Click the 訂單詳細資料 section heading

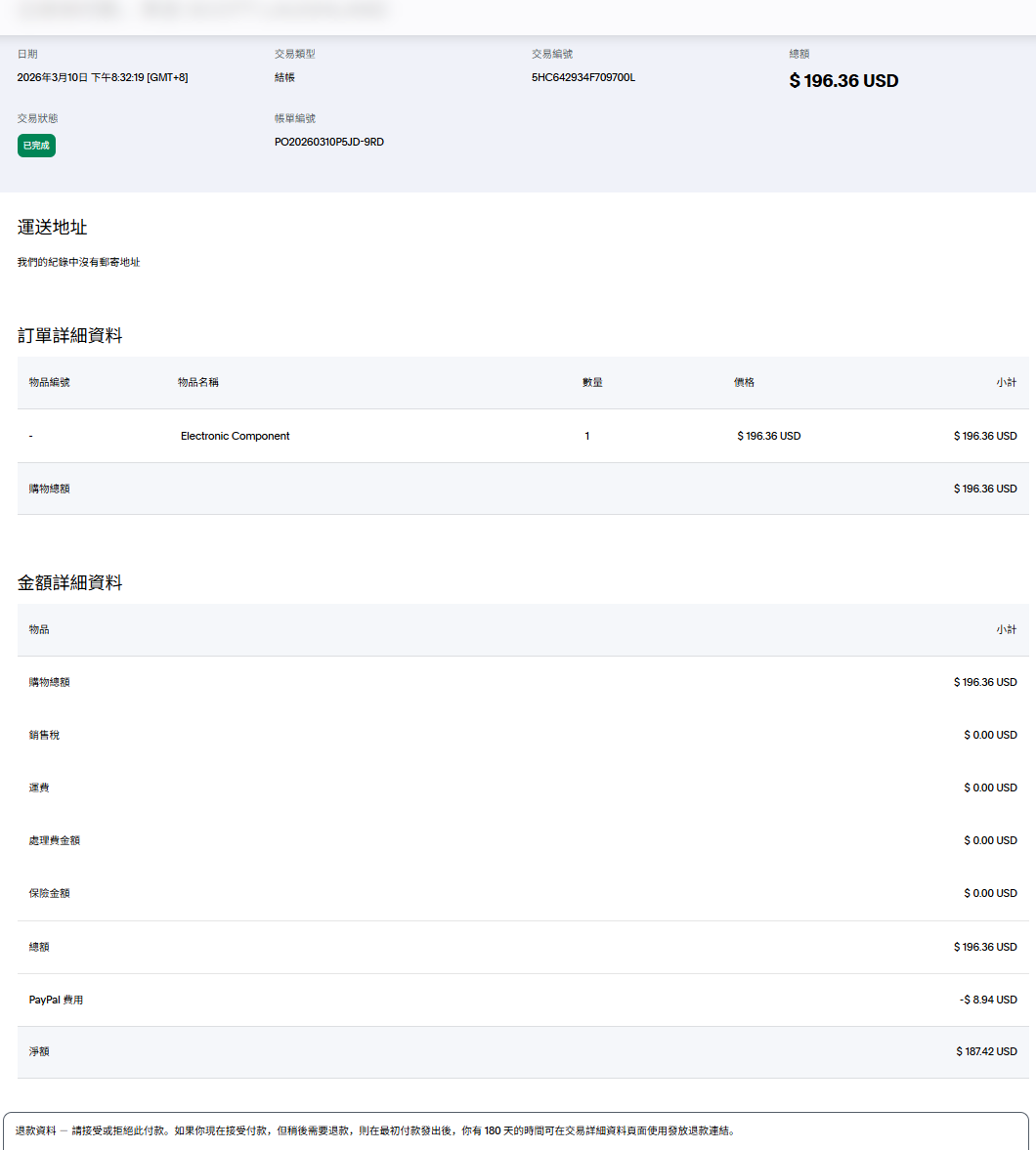(x=69, y=335)
